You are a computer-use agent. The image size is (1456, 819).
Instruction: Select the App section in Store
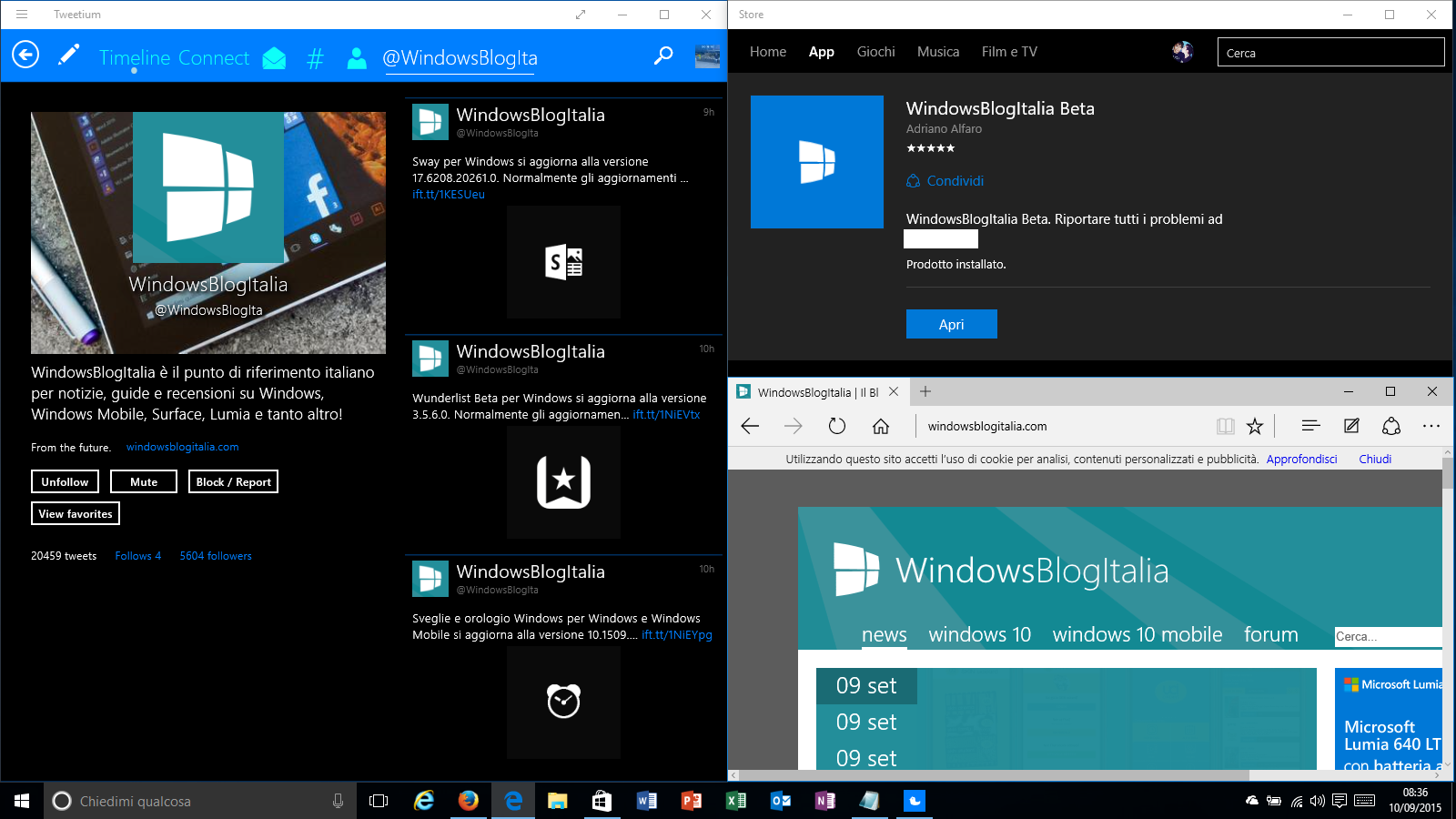pyautogui.click(x=822, y=52)
